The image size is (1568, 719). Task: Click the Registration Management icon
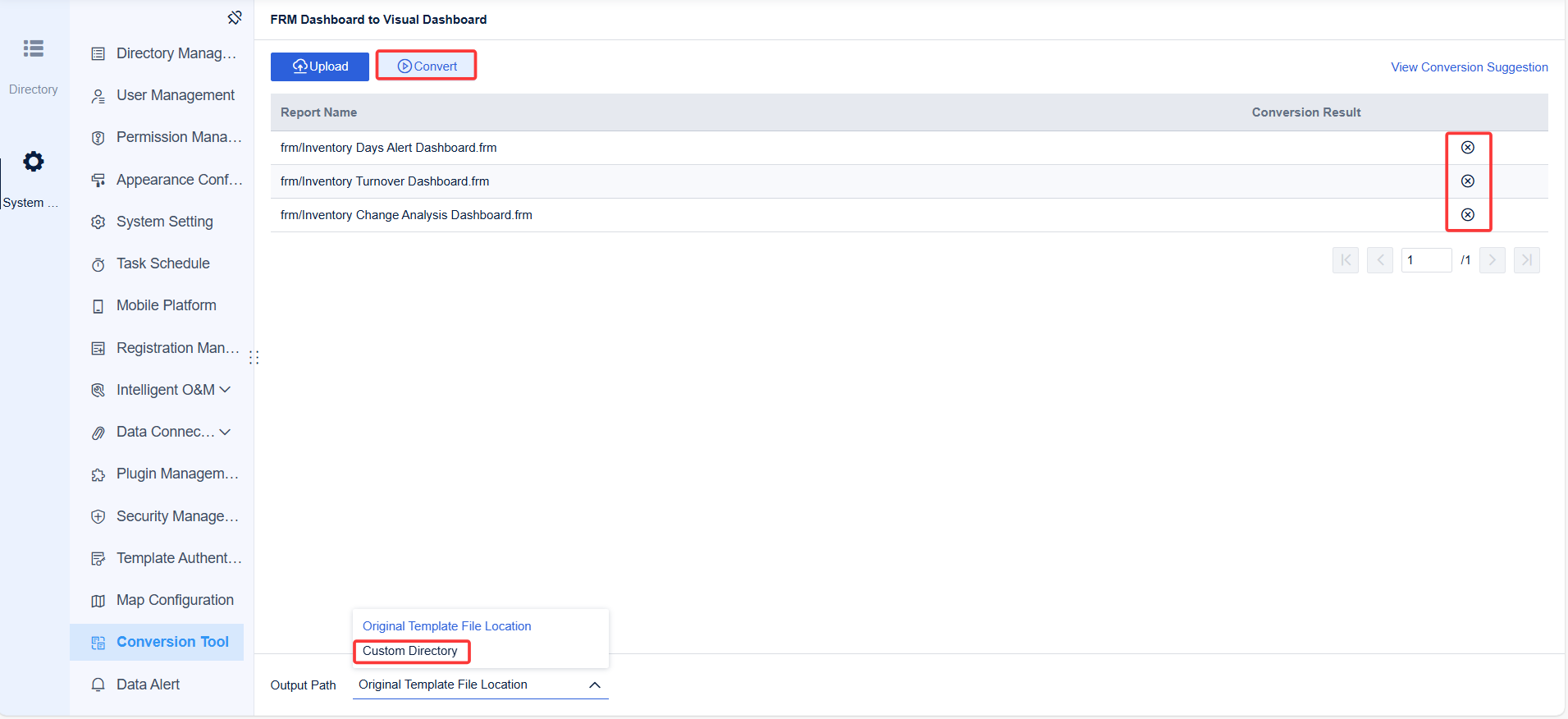98,349
